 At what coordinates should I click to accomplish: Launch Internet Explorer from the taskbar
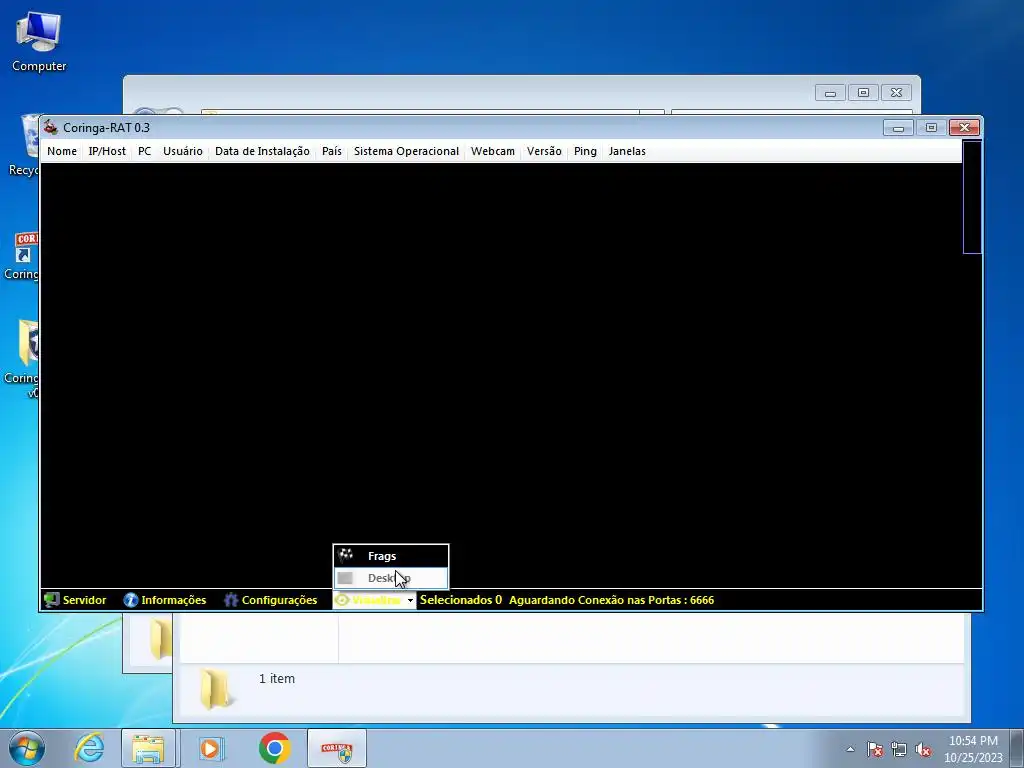coord(89,748)
